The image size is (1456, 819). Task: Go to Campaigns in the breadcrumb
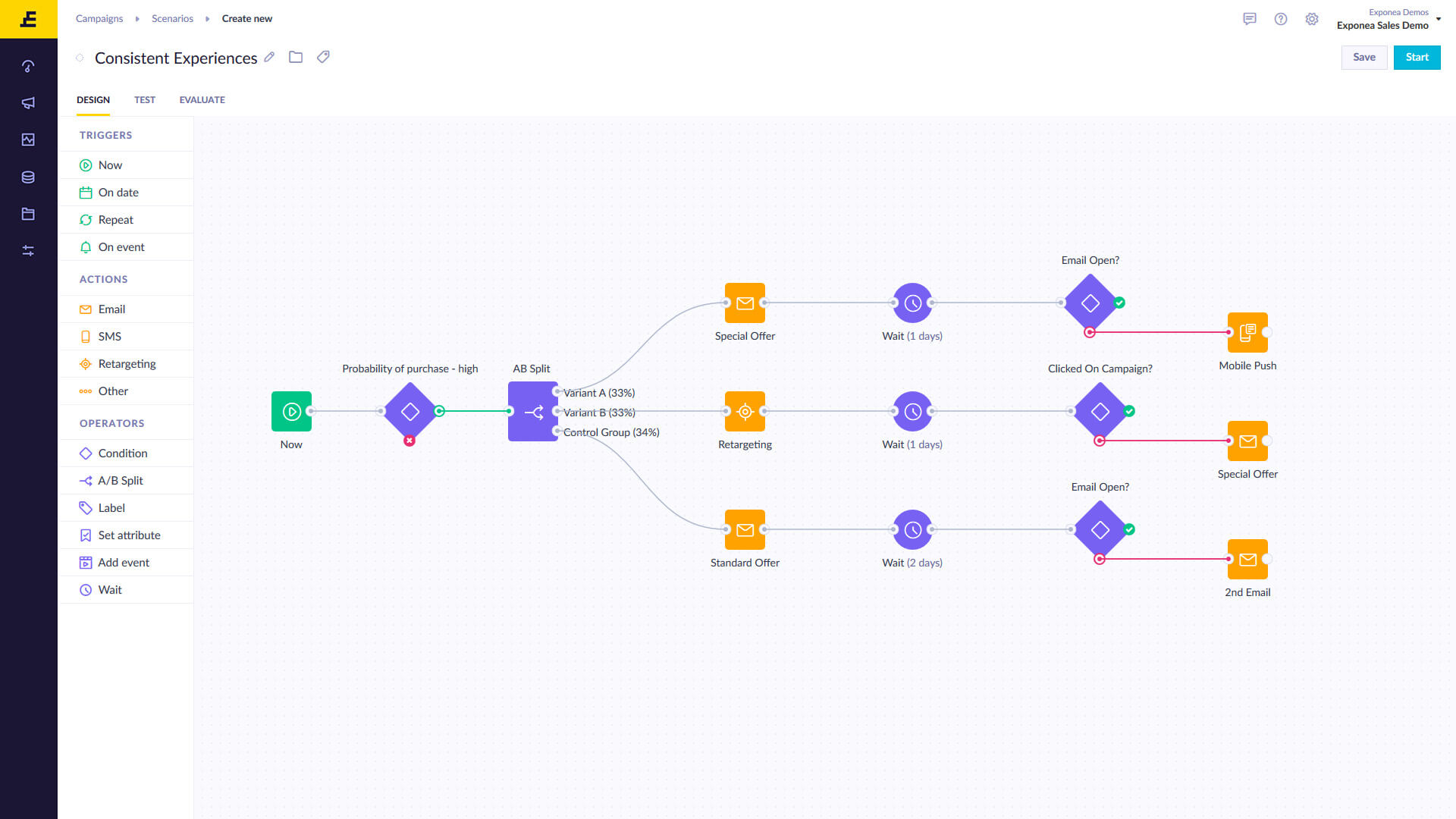point(99,18)
